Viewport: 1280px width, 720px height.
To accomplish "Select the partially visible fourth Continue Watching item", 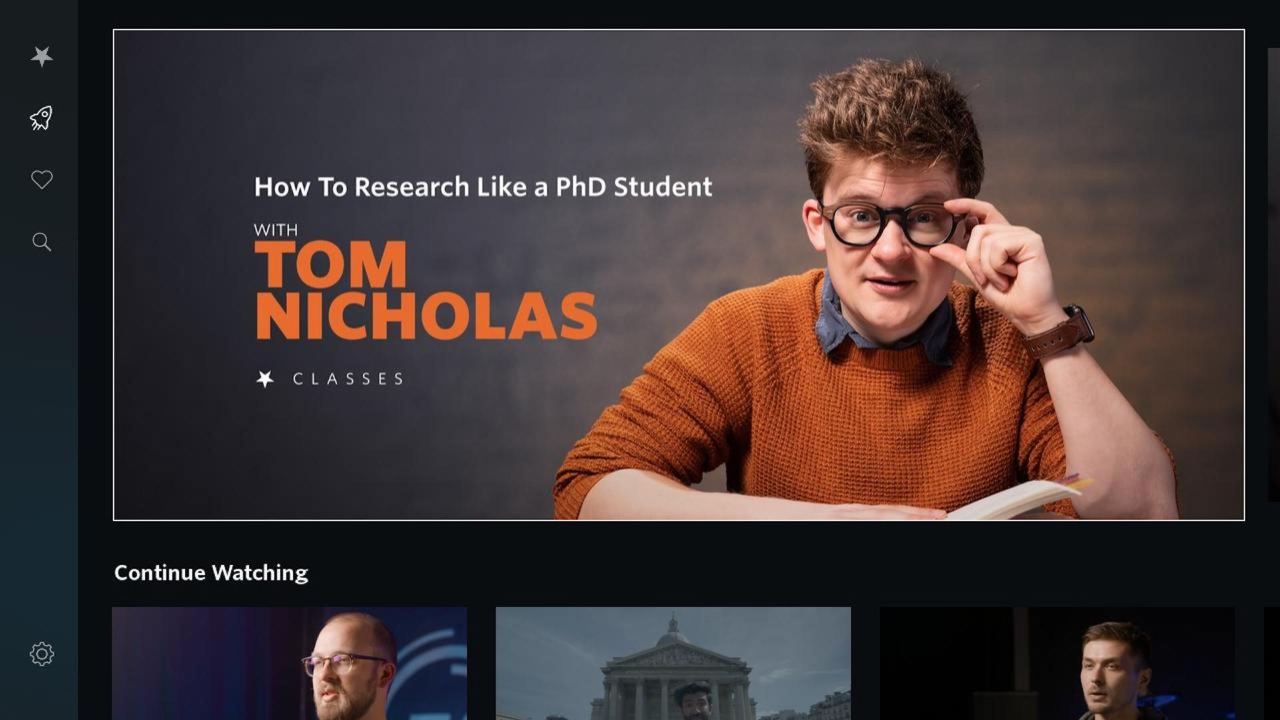I will [1272, 663].
